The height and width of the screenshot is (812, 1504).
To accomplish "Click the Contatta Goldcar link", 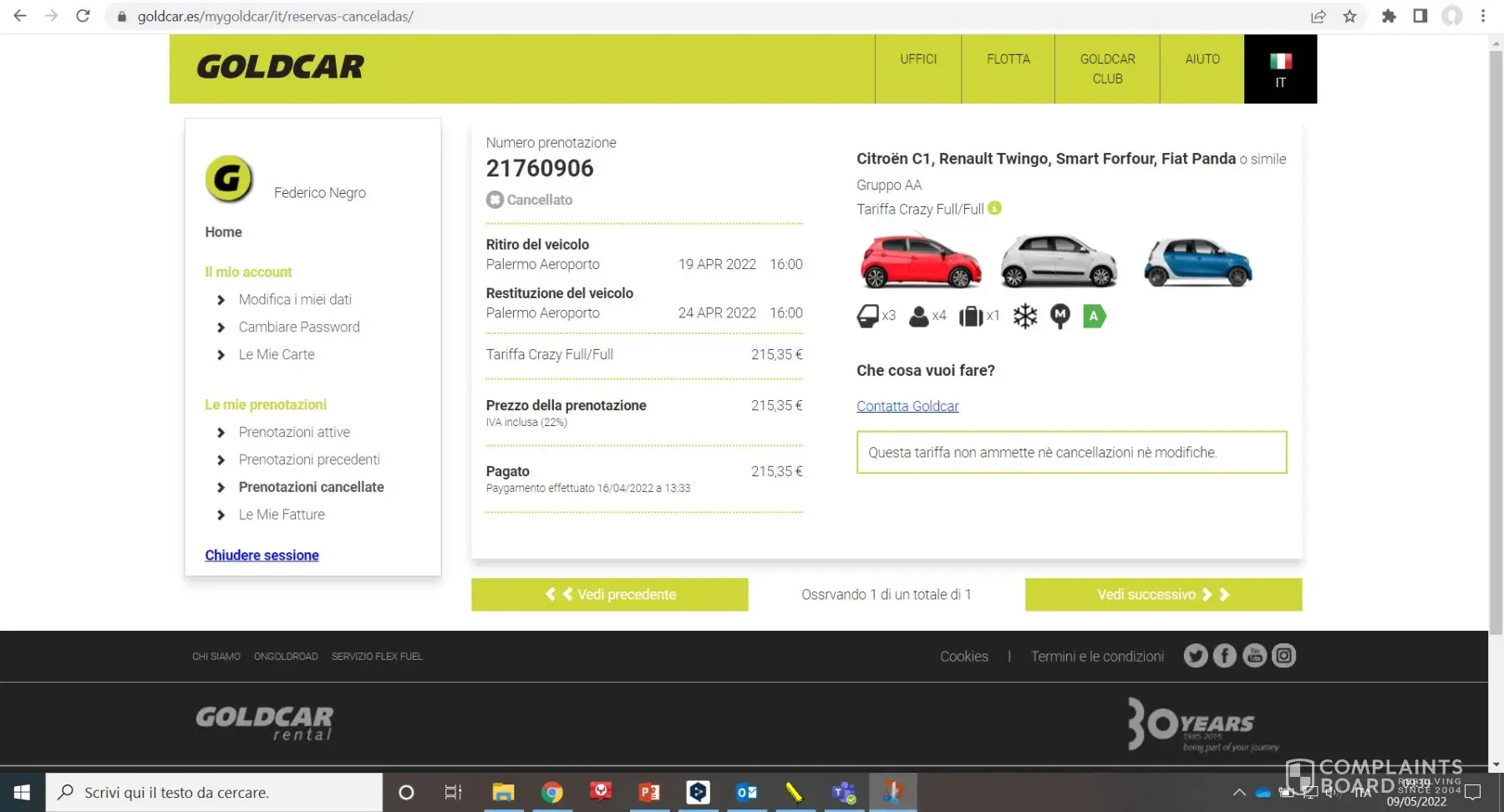I will point(907,406).
